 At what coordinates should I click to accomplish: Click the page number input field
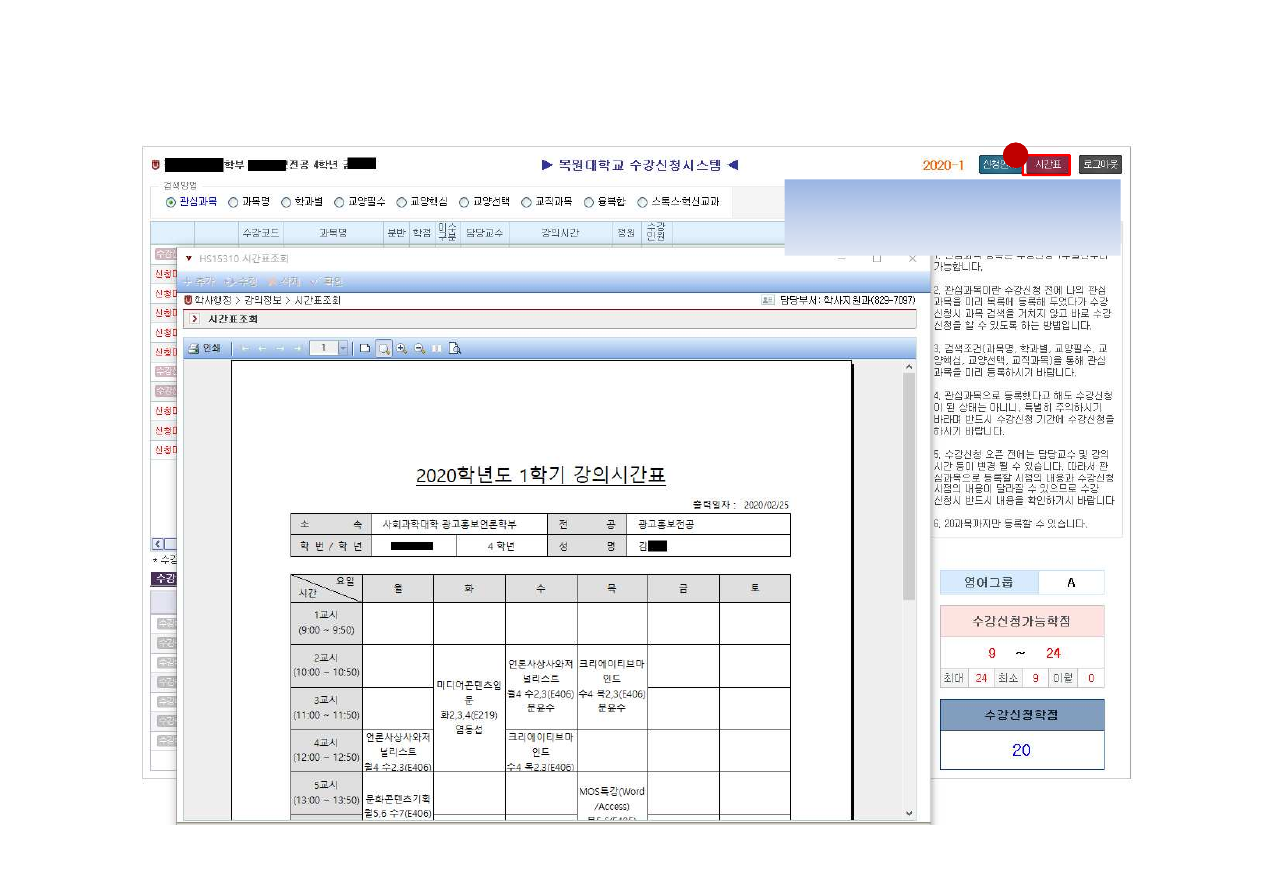323,348
